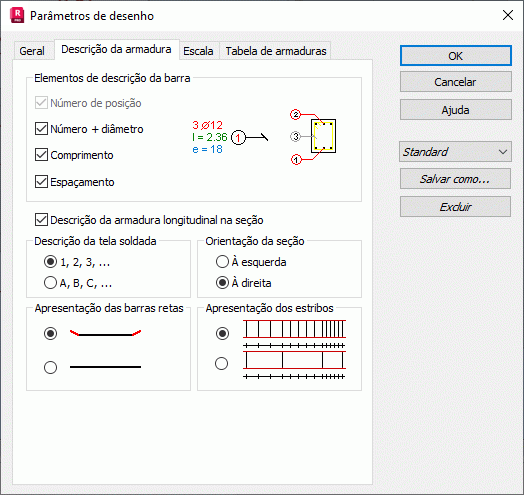Click the dense stirrups presentation diagram
Viewport: 524px width, 495px height.
(294, 334)
